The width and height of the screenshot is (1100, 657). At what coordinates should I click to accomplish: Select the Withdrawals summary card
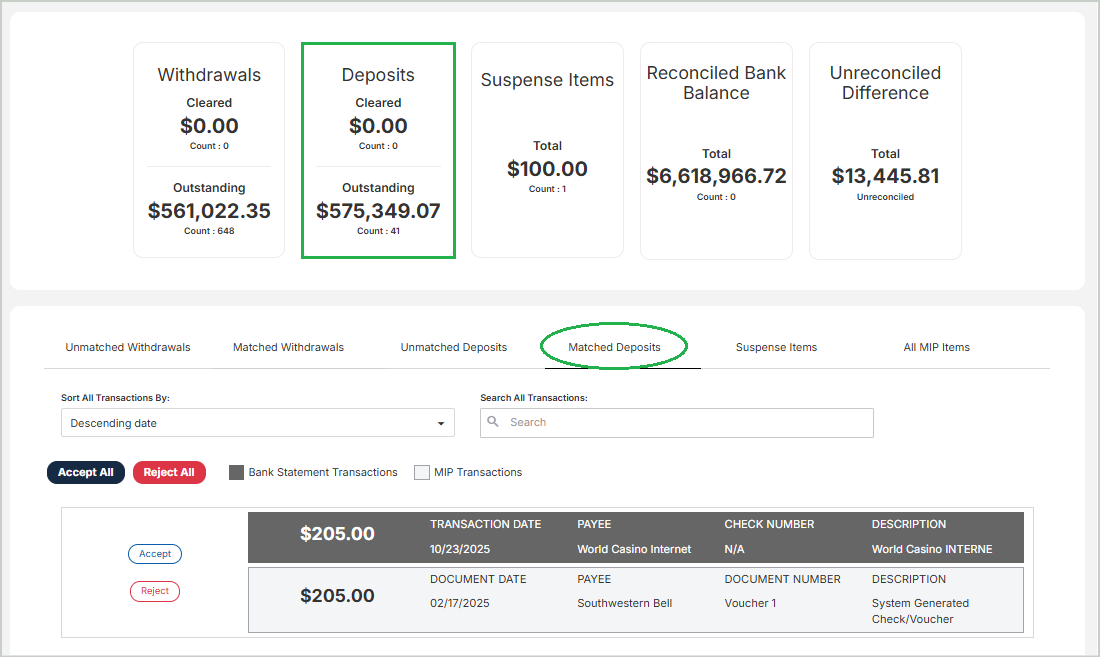209,150
